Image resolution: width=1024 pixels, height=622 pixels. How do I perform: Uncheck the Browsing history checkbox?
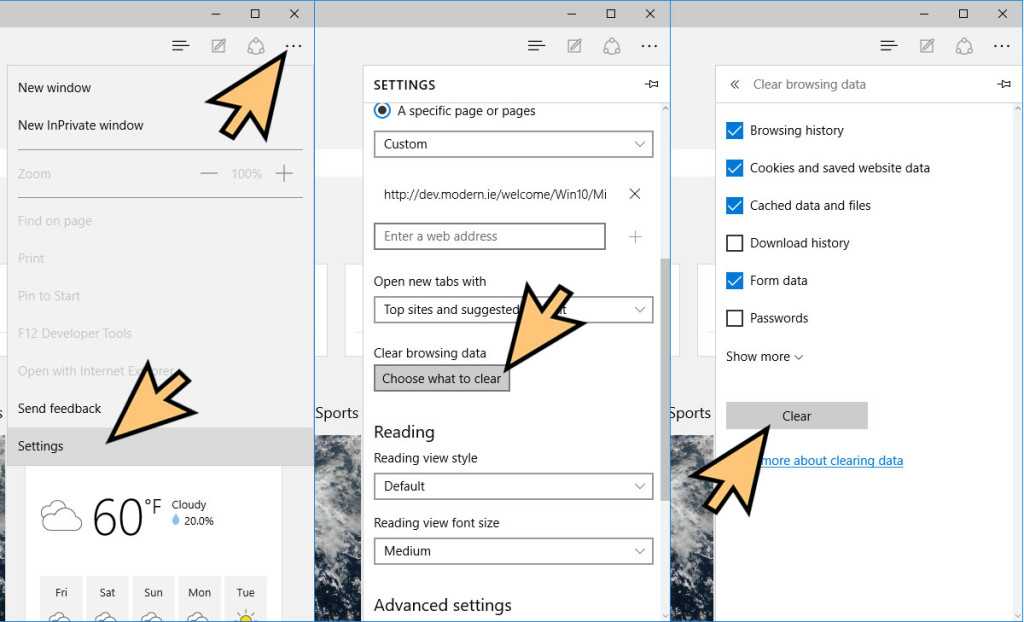point(735,131)
